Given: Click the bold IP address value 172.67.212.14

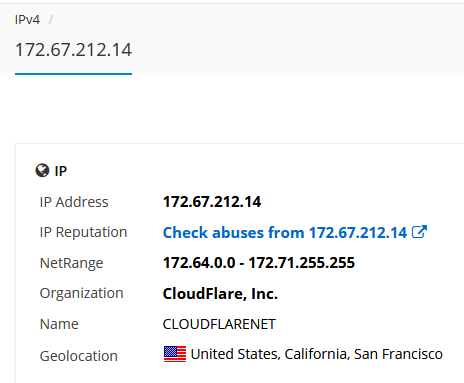Looking at the screenshot, I should tap(212, 202).
